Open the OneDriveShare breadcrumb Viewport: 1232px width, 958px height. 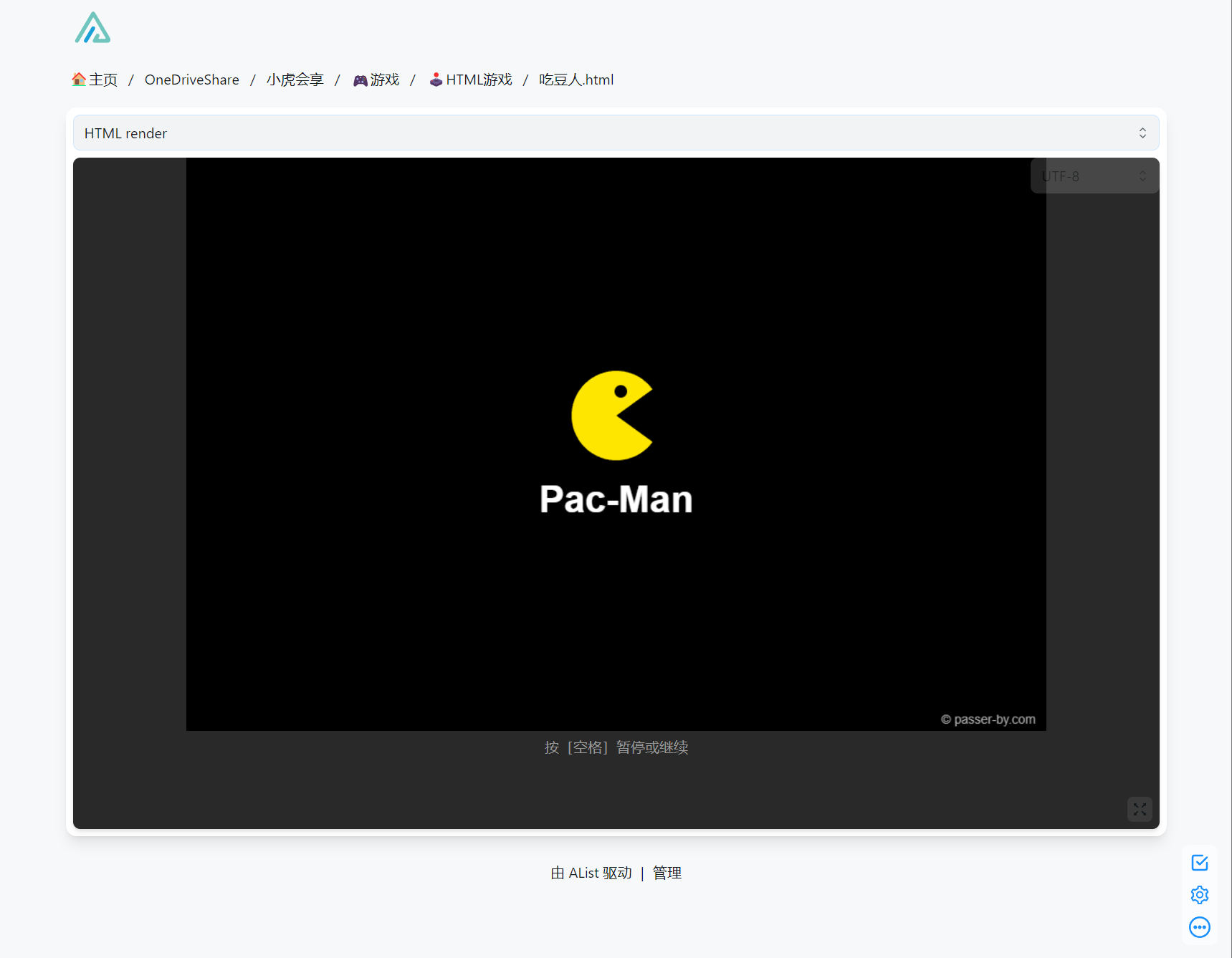point(191,80)
